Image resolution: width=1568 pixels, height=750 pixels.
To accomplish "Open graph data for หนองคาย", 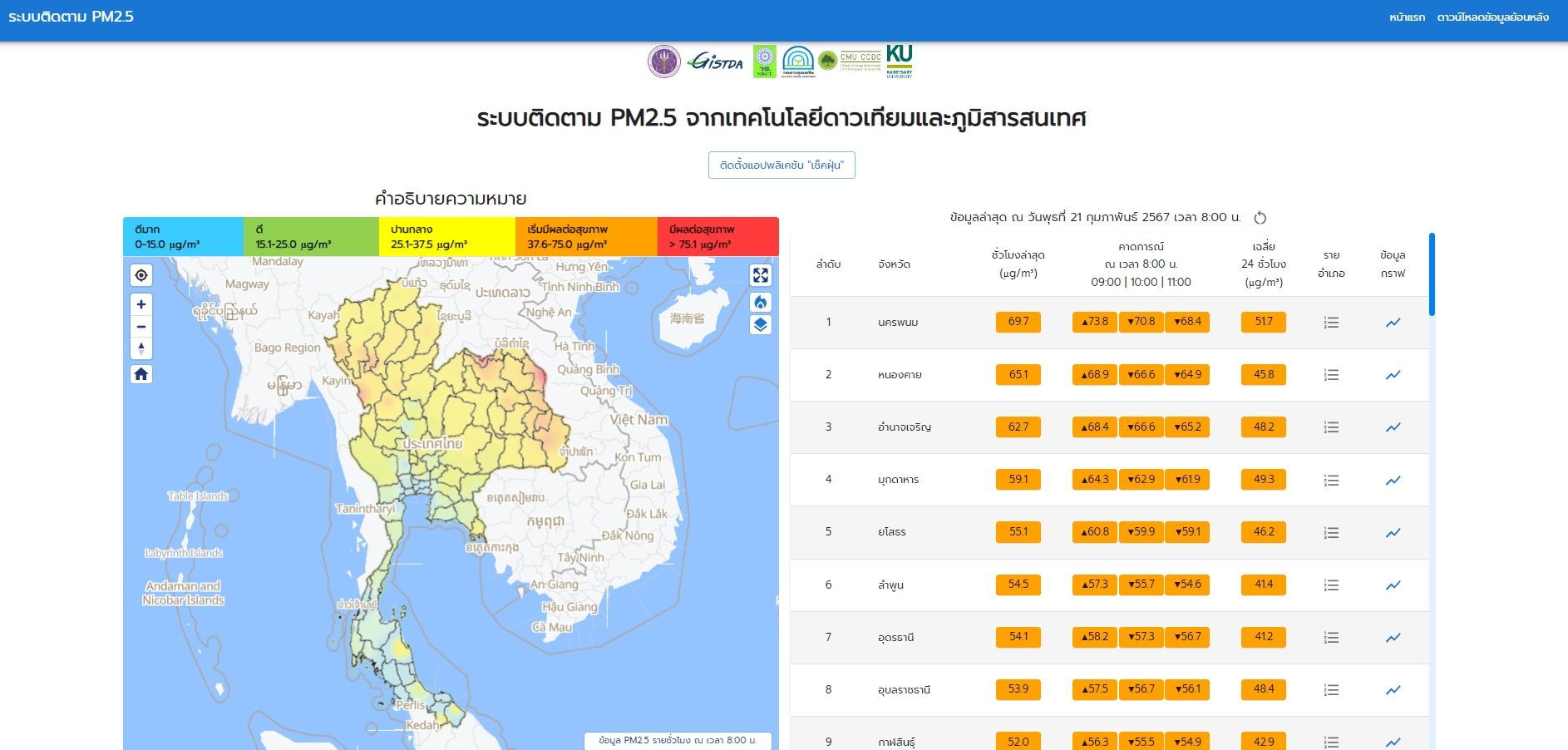I will coord(1393,375).
